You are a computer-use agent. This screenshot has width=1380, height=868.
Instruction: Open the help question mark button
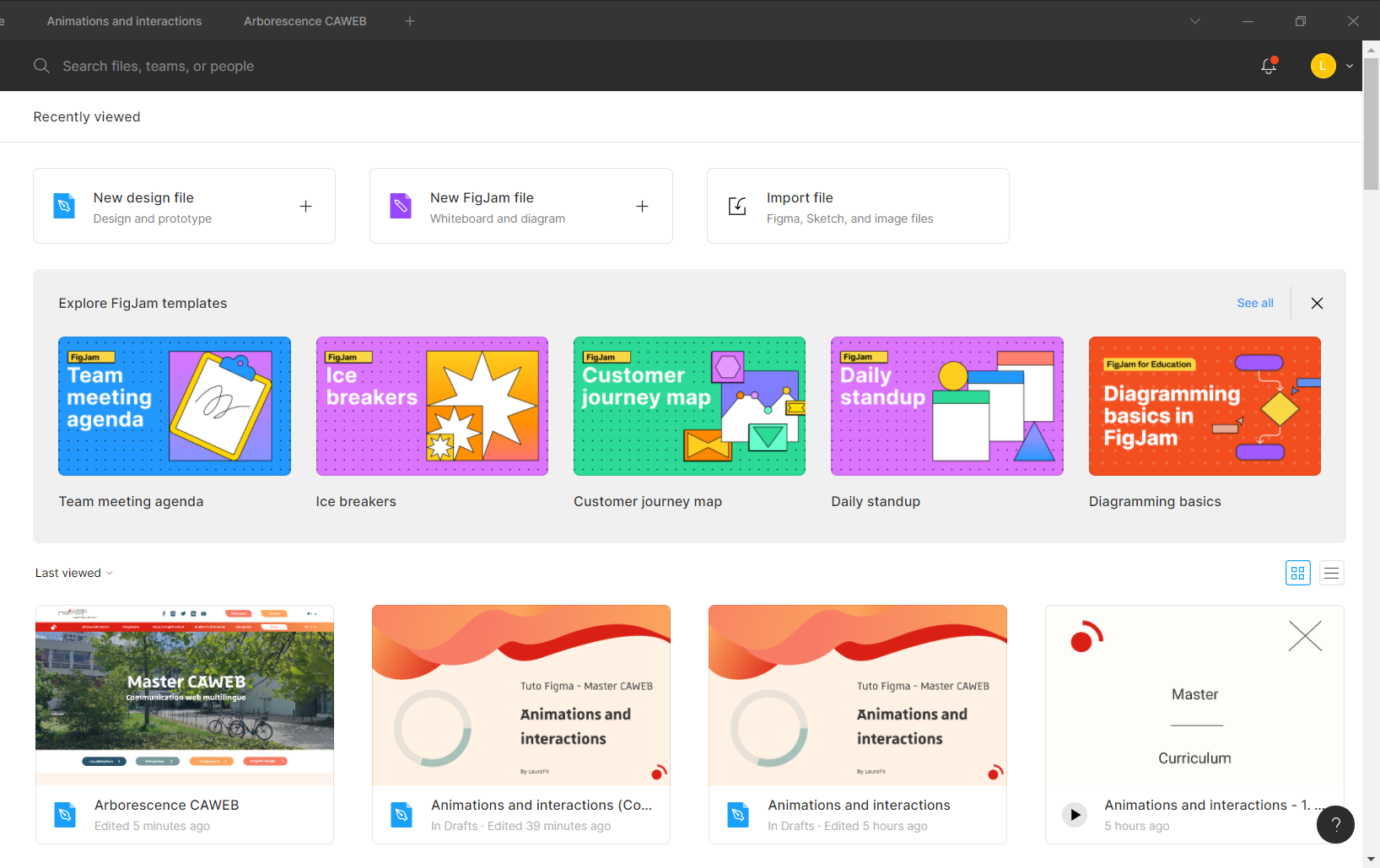point(1335,824)
